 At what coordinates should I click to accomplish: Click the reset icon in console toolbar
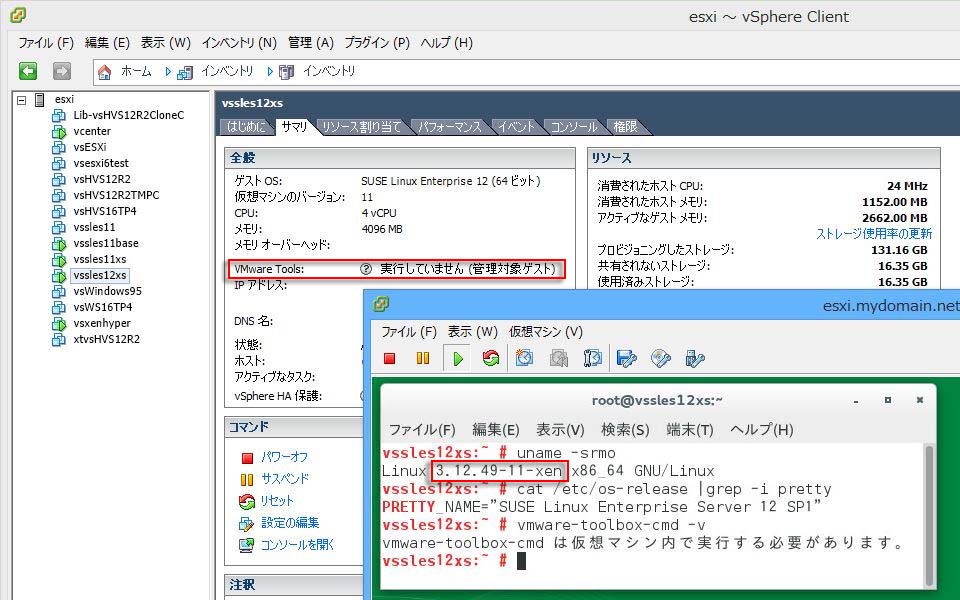coord(491,358)
